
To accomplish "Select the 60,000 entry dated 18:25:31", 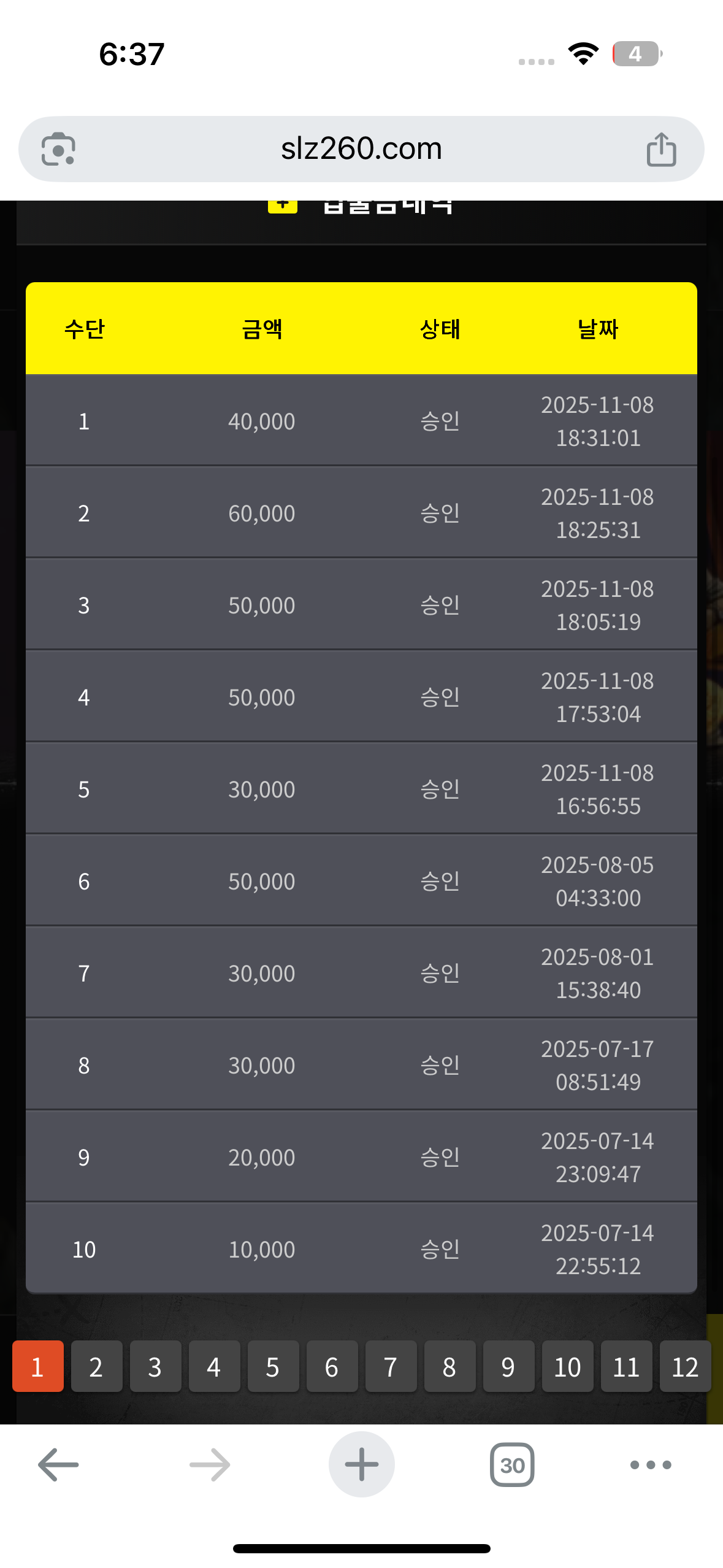I will pos(262,513).
